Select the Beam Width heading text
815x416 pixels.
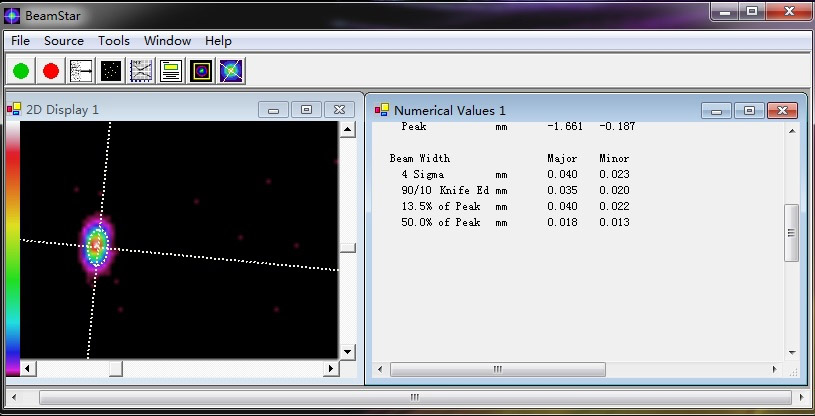pos(419,158)
